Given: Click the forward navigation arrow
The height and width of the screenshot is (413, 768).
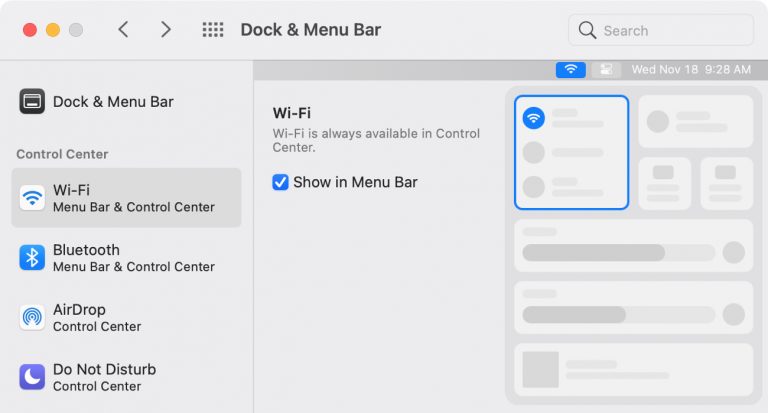Looking at the screenshot, I should point(166,30).
